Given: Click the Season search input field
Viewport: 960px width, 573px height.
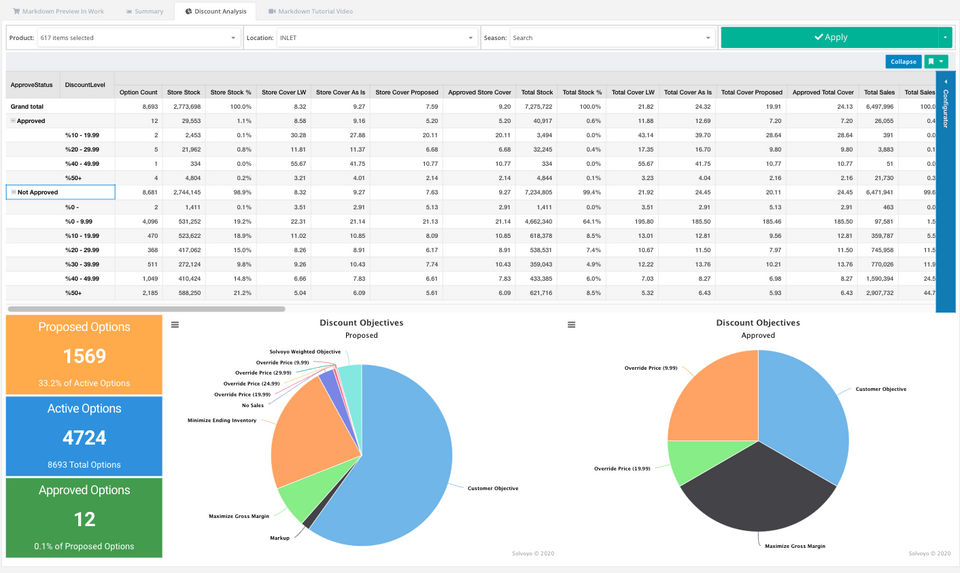Looking at the screenshot, I should click(598, 37).
